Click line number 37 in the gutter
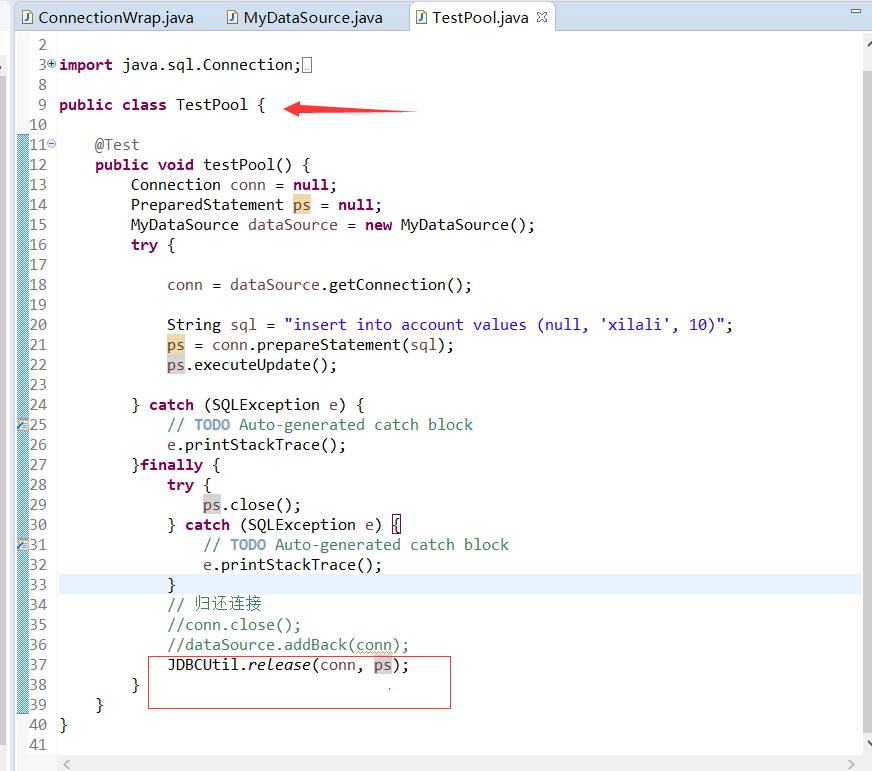Image resolution: width=872 pixels, height=771 pixels. click(38, 665)
